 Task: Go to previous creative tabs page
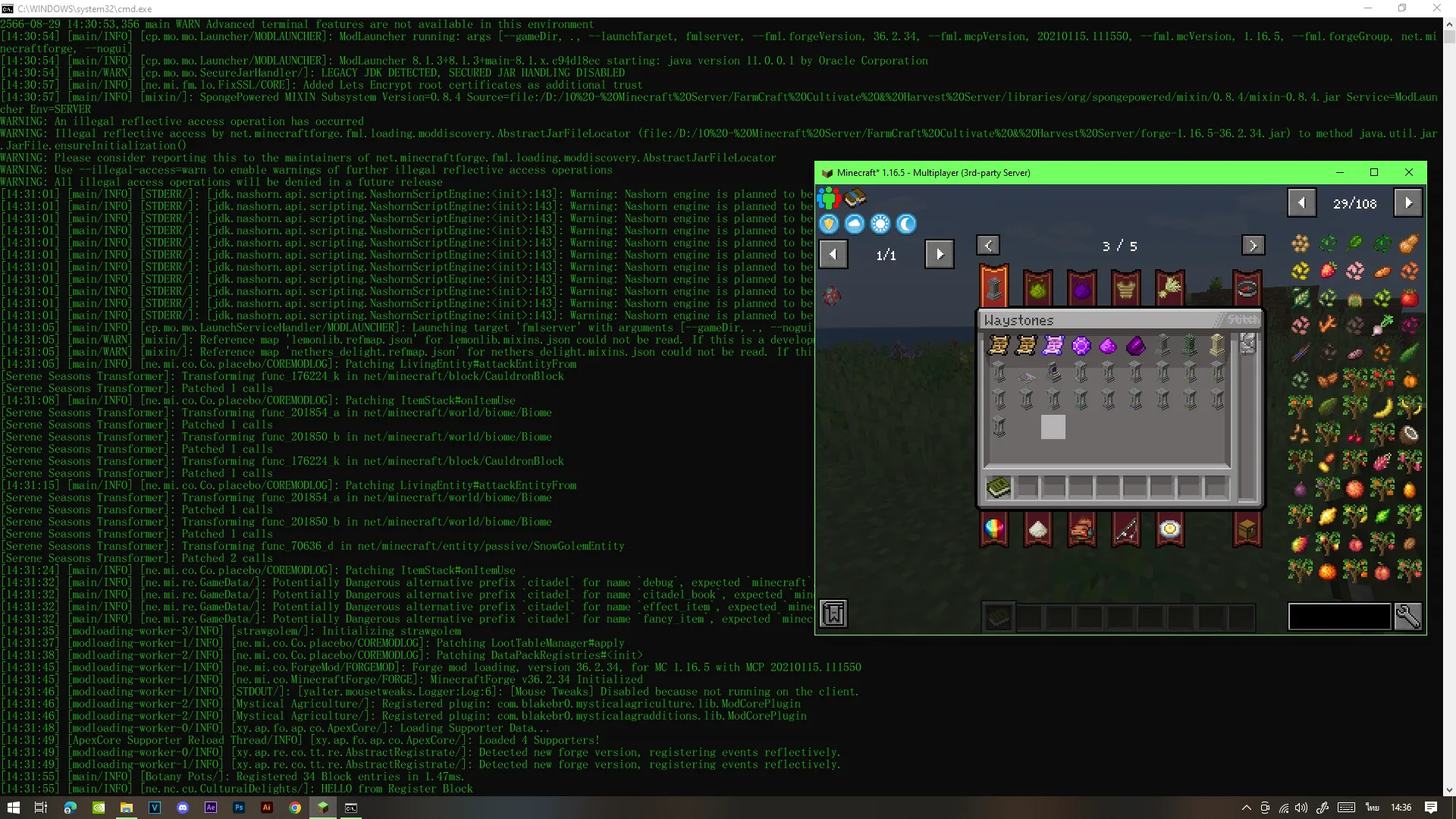(988, 246)
